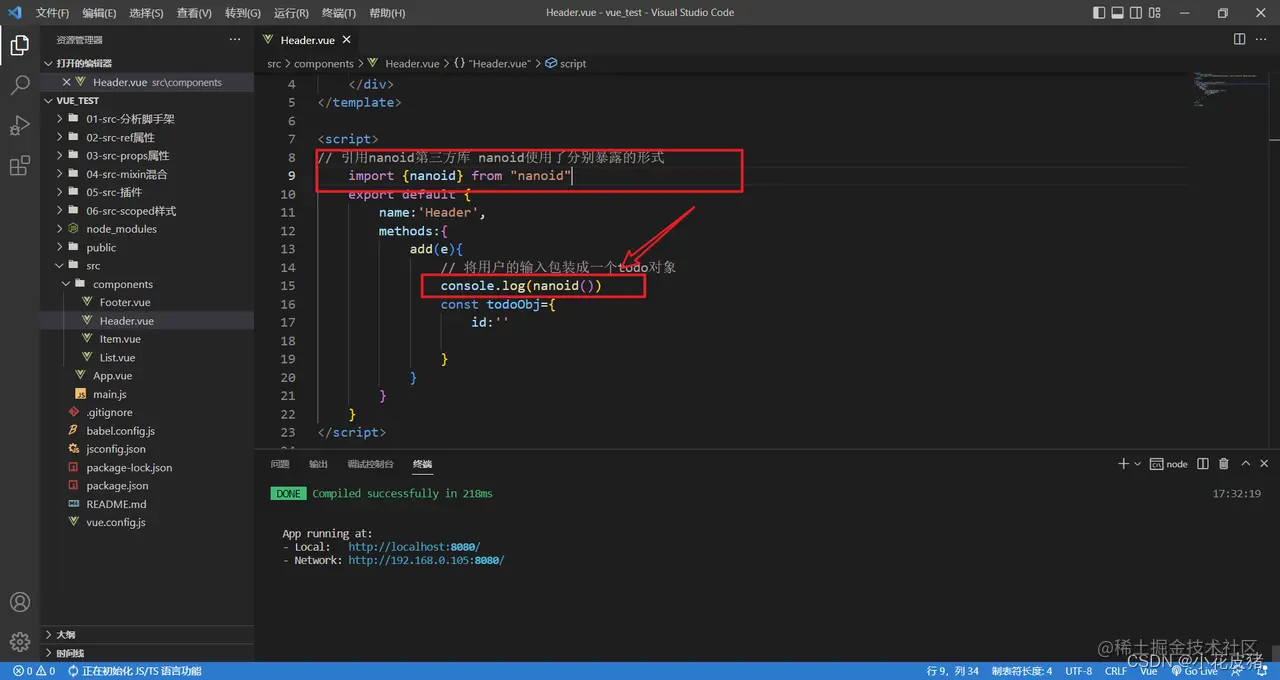Image resolution: width=1280 pixels, height=680 pixels.
Task: Open the 文件(F) menu
Action: pos(52,13)
